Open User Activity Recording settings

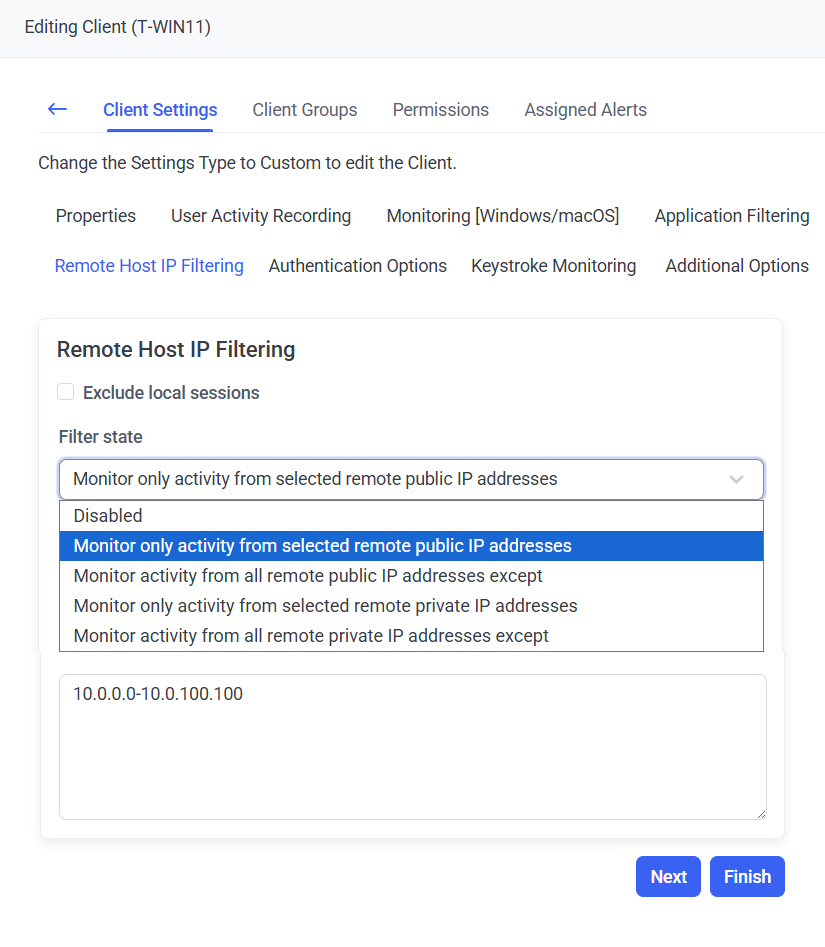261,216
